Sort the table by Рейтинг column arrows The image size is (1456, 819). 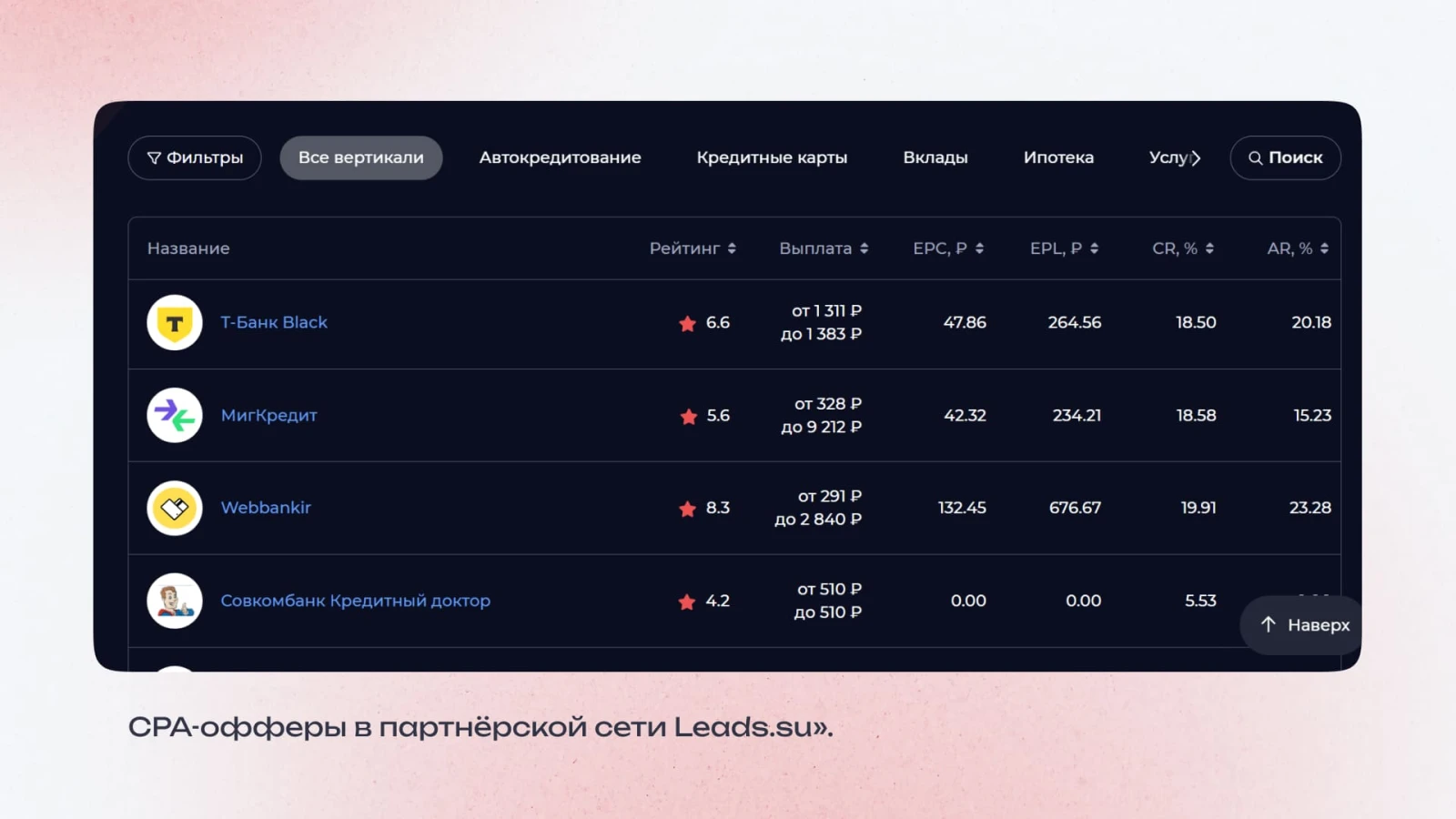point(734,248)
